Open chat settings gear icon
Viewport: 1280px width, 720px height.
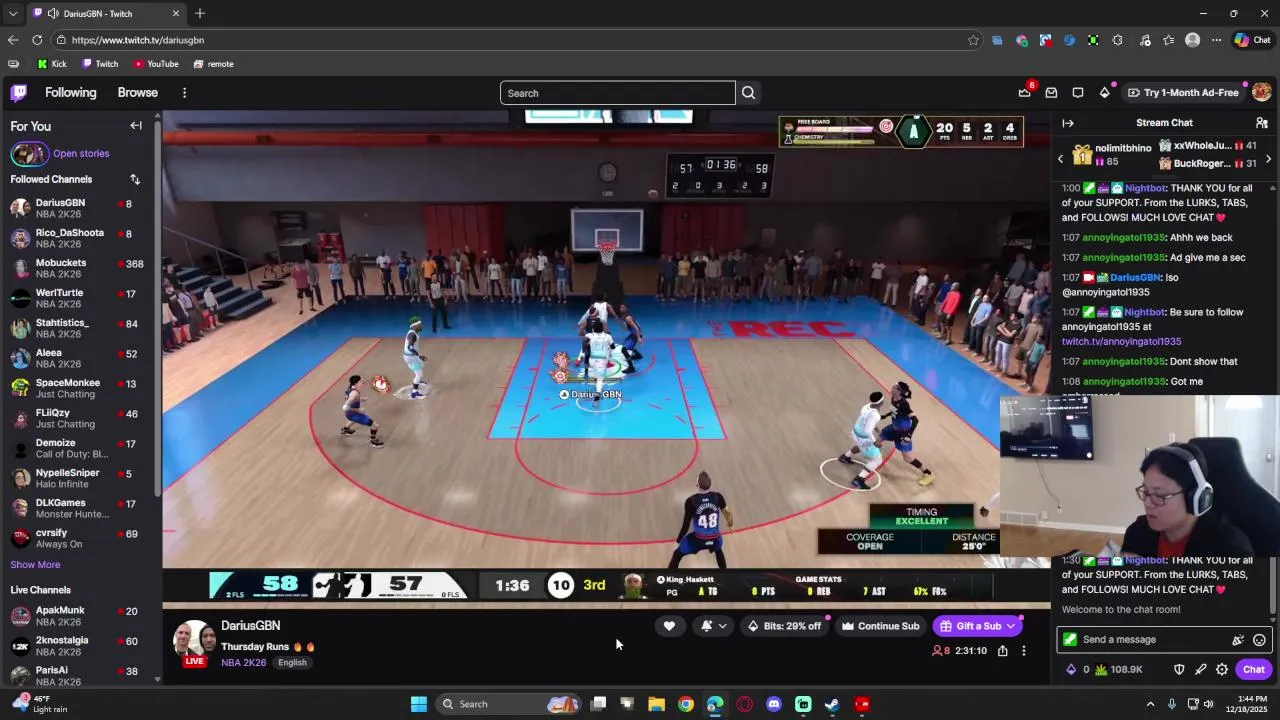1222,670
